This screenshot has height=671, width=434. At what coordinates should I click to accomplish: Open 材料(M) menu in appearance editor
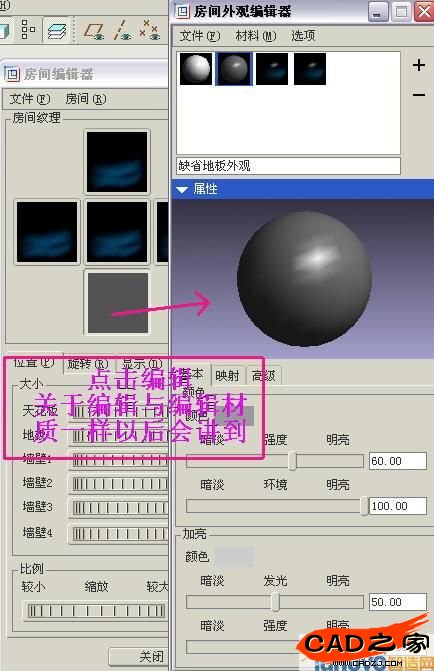tap(256, 36)
